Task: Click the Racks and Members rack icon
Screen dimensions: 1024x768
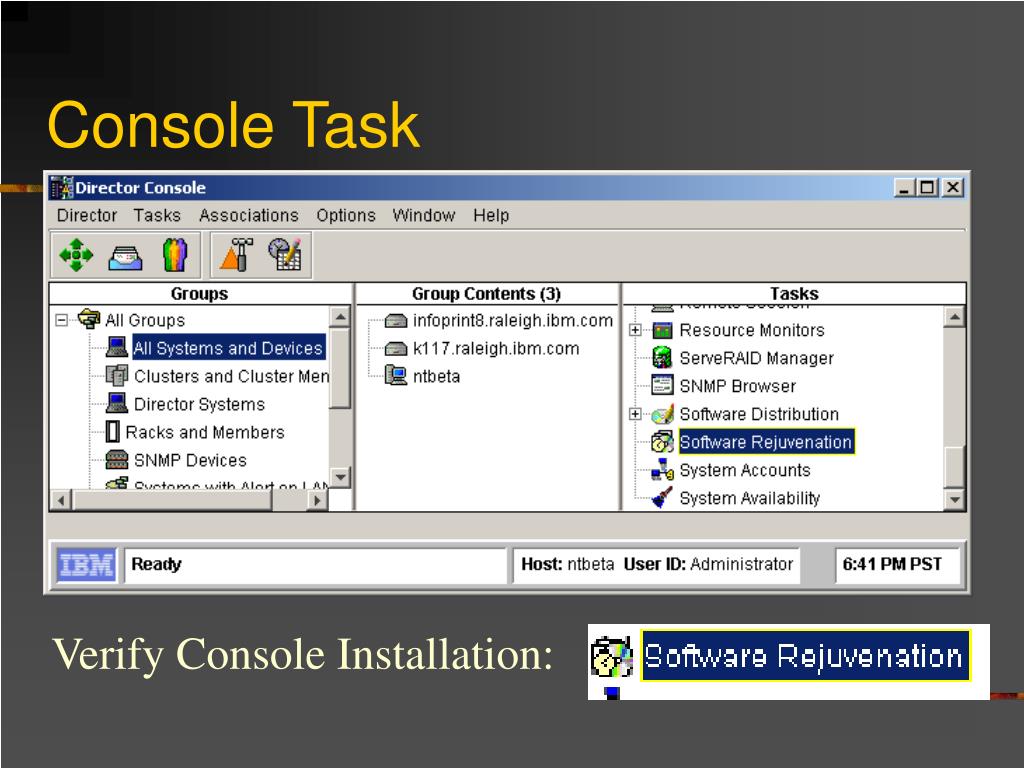Action: pyautogui.click(x=113, y=432)
